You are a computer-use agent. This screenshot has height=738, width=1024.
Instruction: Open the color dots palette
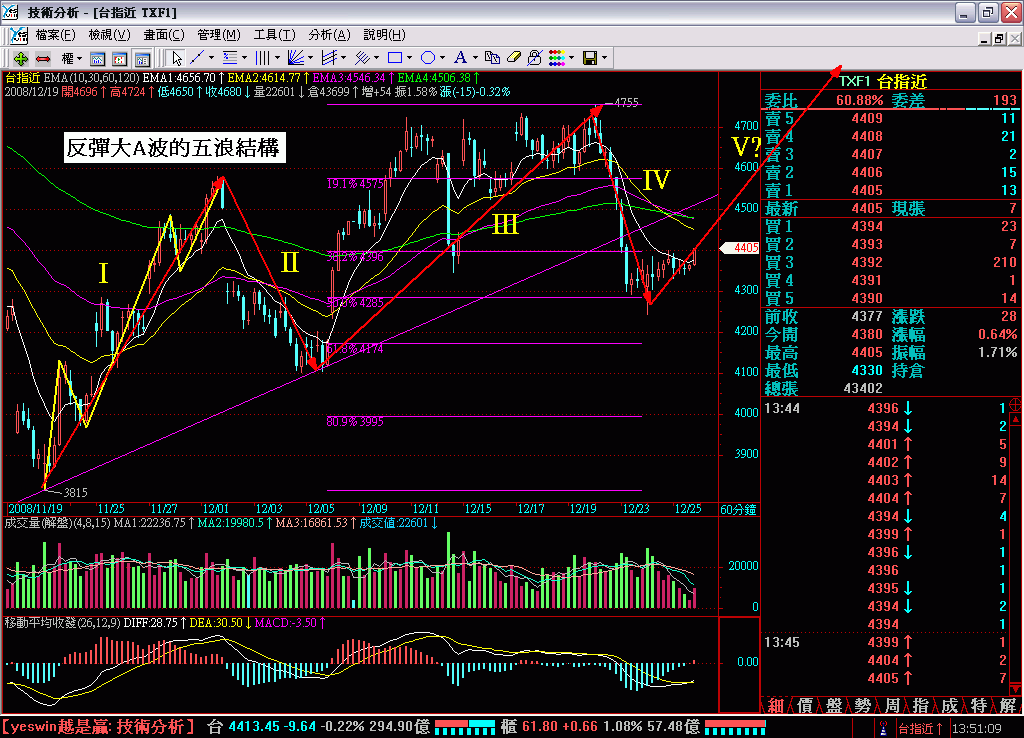pyautogui.click(x=556, y=58)
